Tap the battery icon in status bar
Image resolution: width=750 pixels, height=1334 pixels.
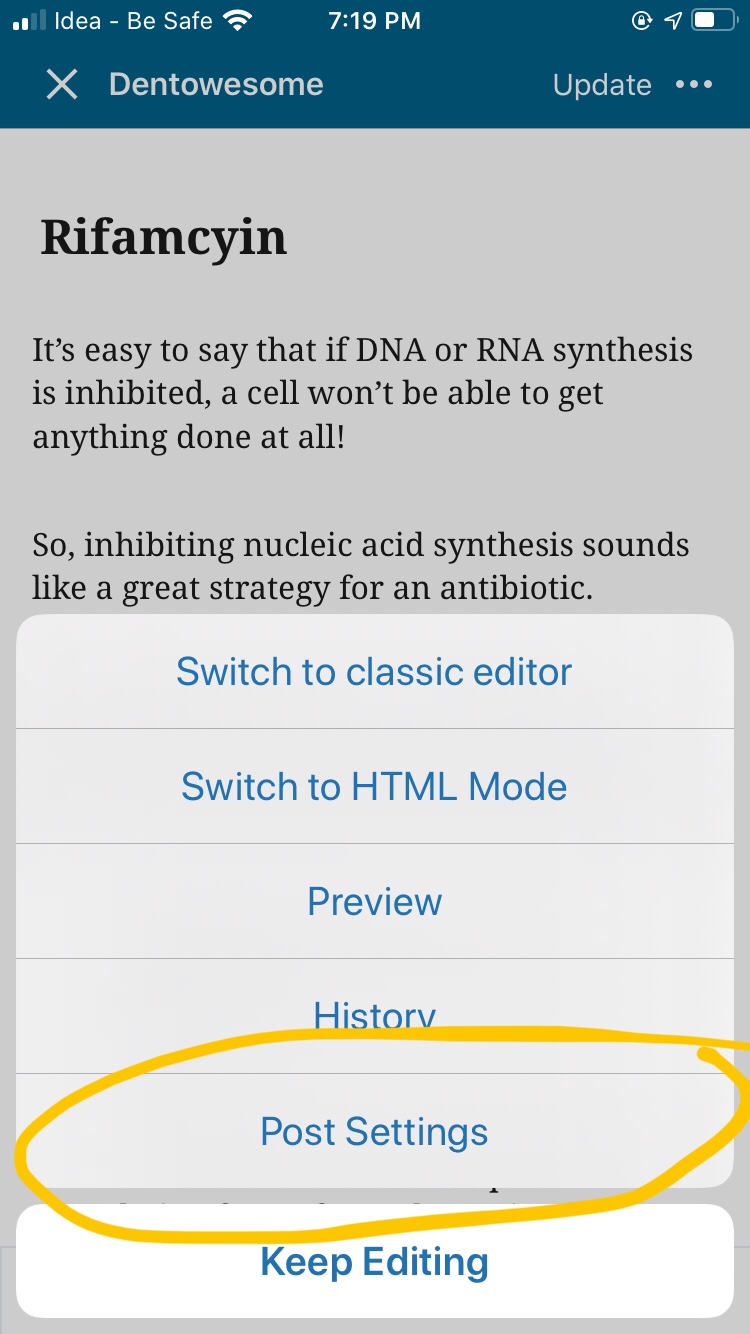click(x=714, y=21)
